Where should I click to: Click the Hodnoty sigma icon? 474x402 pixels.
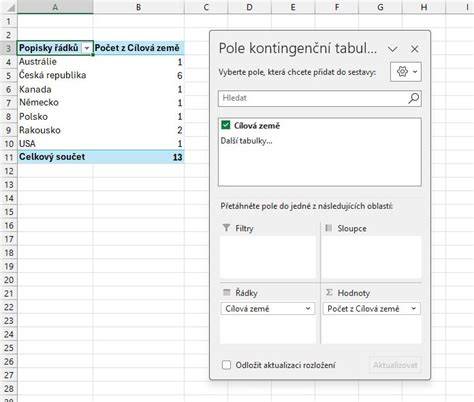coord(329,292)
